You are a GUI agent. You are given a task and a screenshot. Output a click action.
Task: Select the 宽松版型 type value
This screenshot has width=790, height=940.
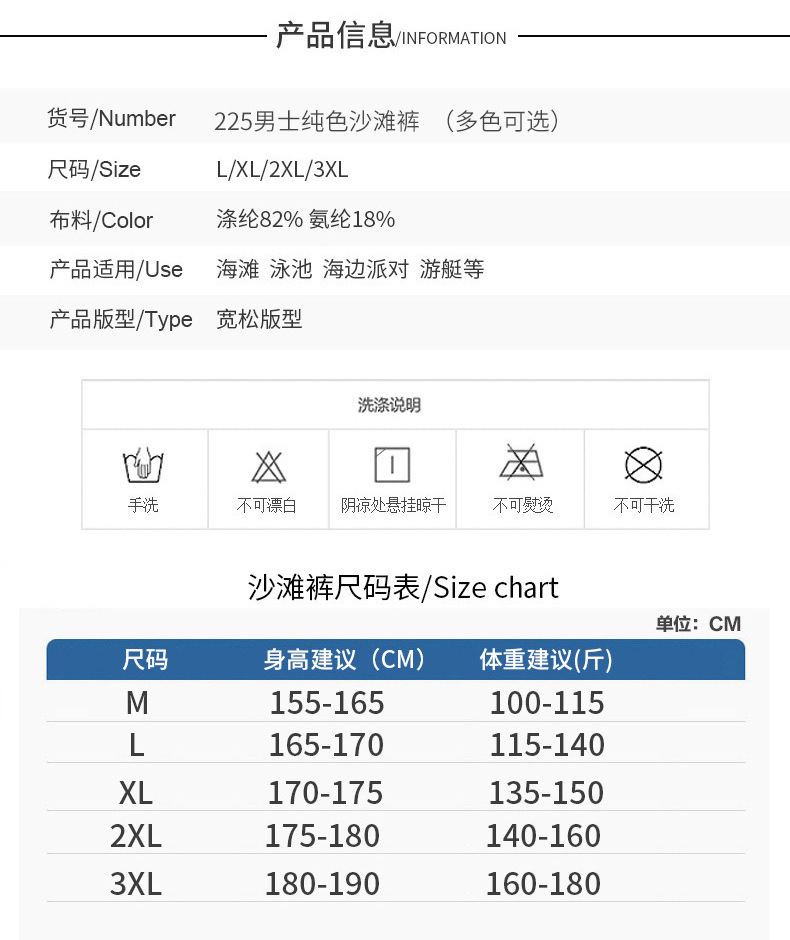(x=259, y=320)
